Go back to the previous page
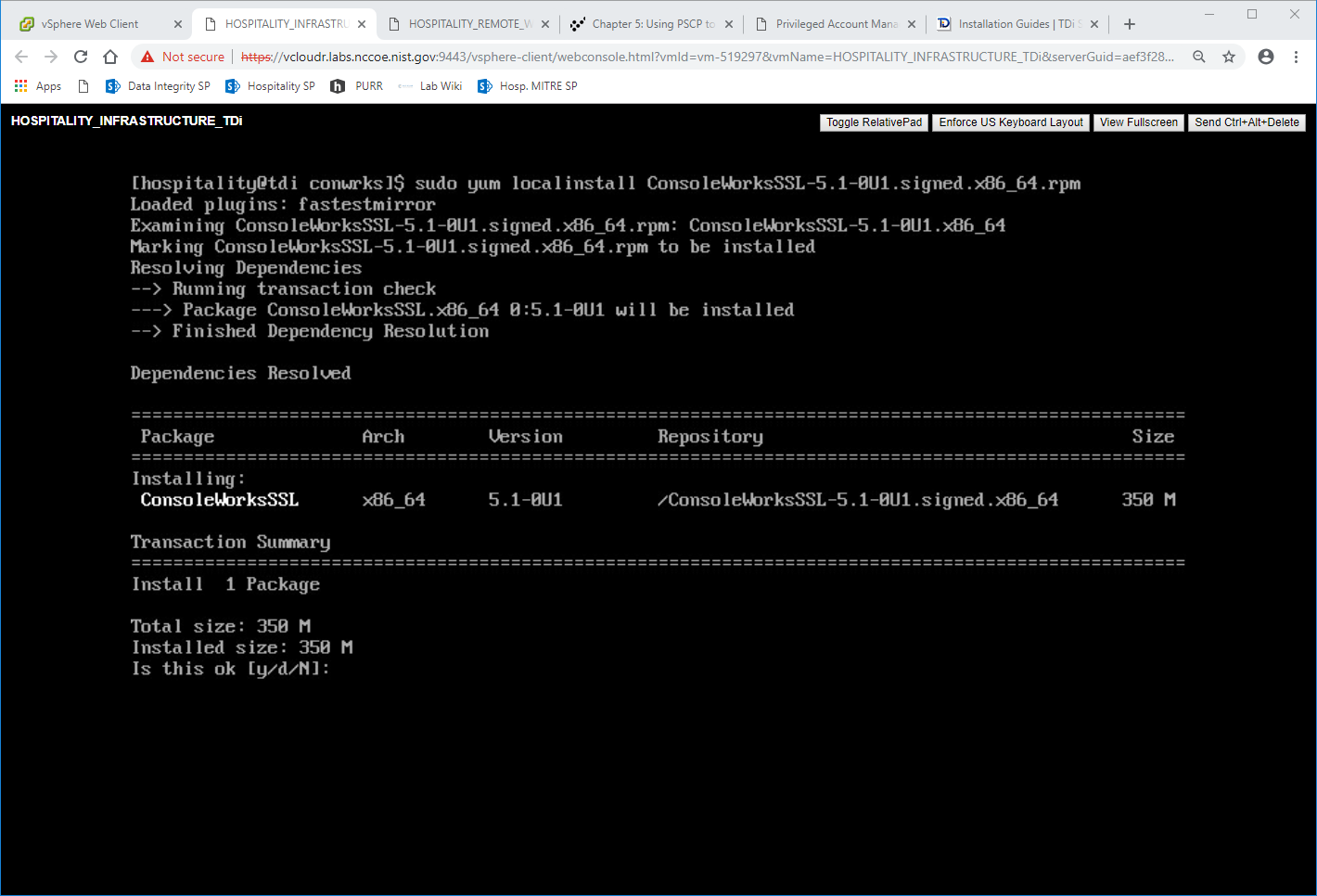1317x896 pixels. pyautogui.click(x=21, y=57)
